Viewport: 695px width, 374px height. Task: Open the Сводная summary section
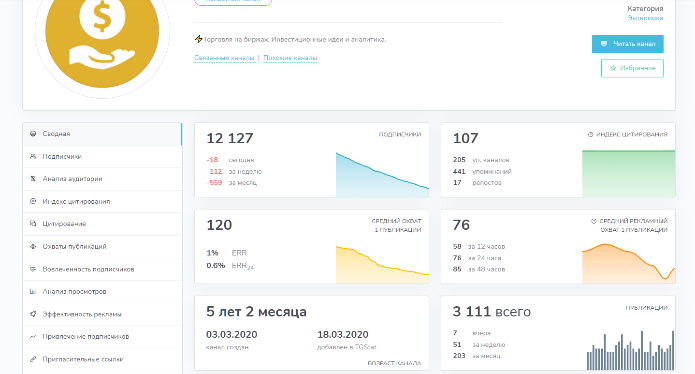[102, 134]
